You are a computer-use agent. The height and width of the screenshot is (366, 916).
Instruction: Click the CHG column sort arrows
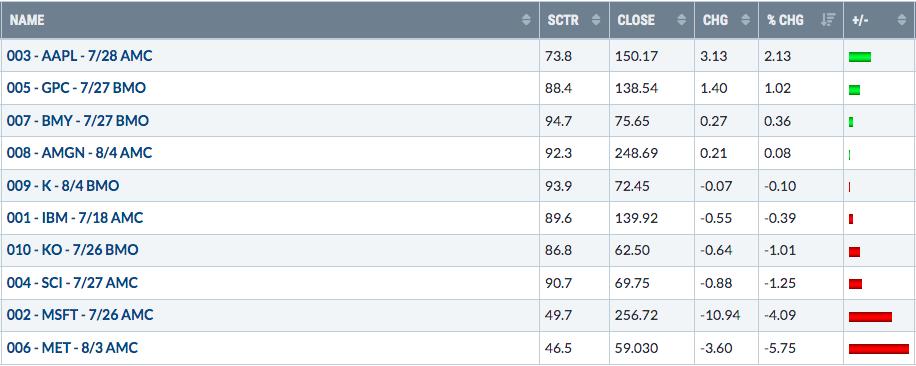click(x=745, y=20)
